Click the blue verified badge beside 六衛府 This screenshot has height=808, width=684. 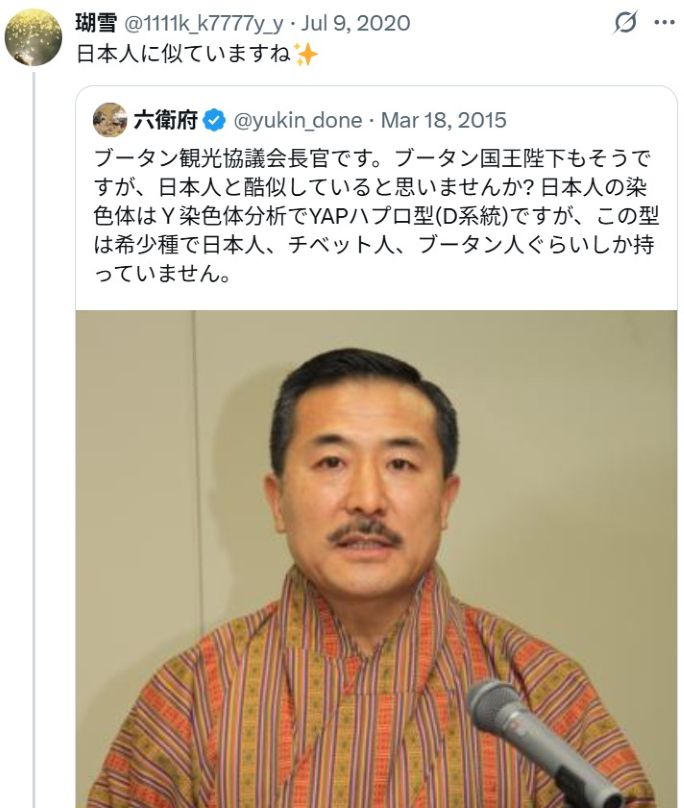coord(214,121)
